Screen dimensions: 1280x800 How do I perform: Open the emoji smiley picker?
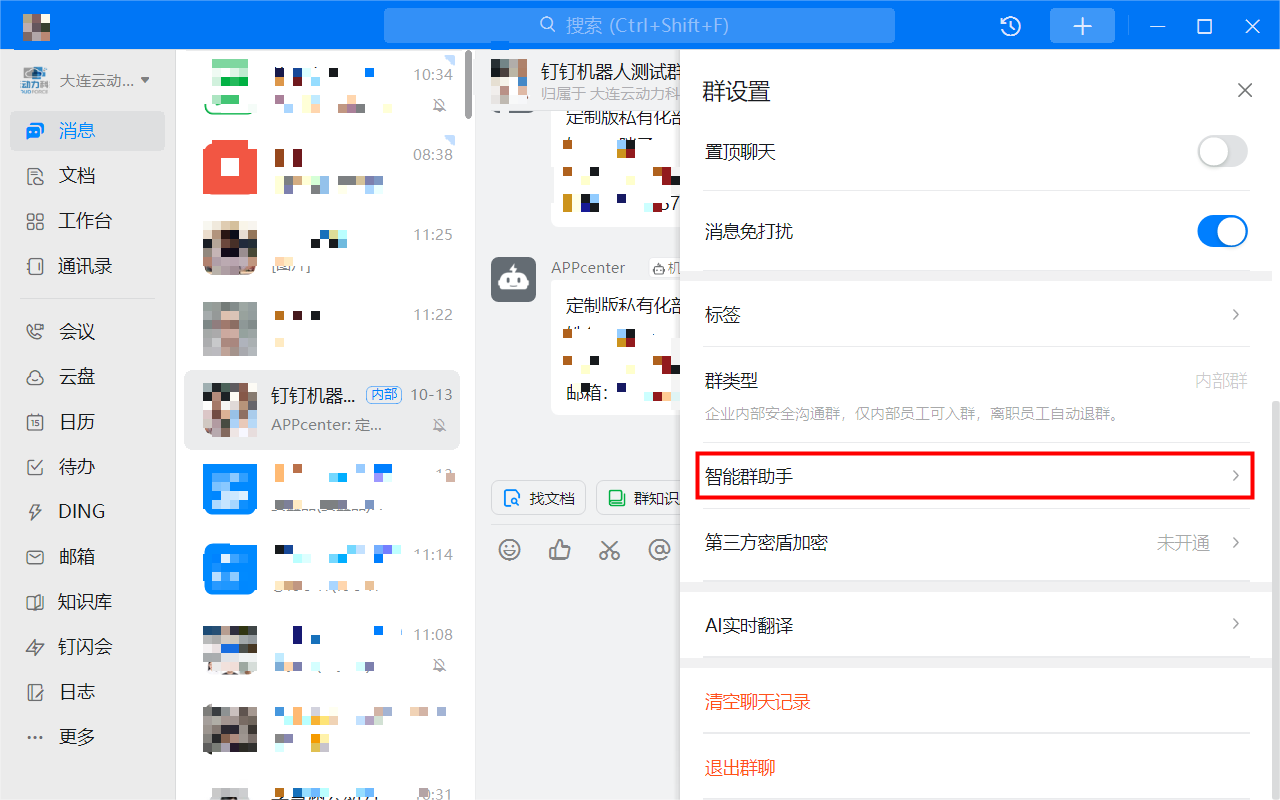pos(510,549)
